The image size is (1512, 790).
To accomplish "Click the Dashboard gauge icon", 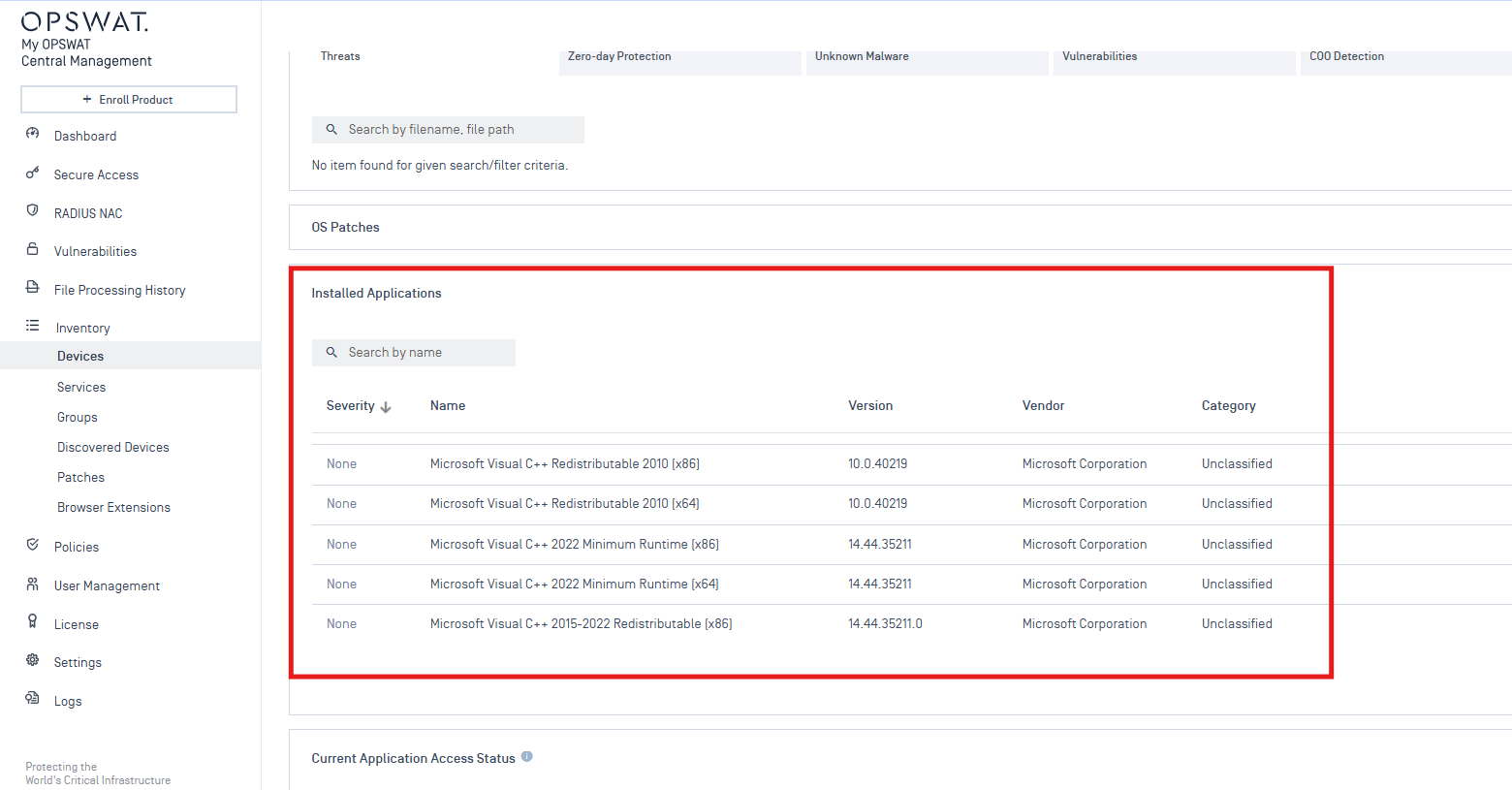I will [x=32, y=135].
